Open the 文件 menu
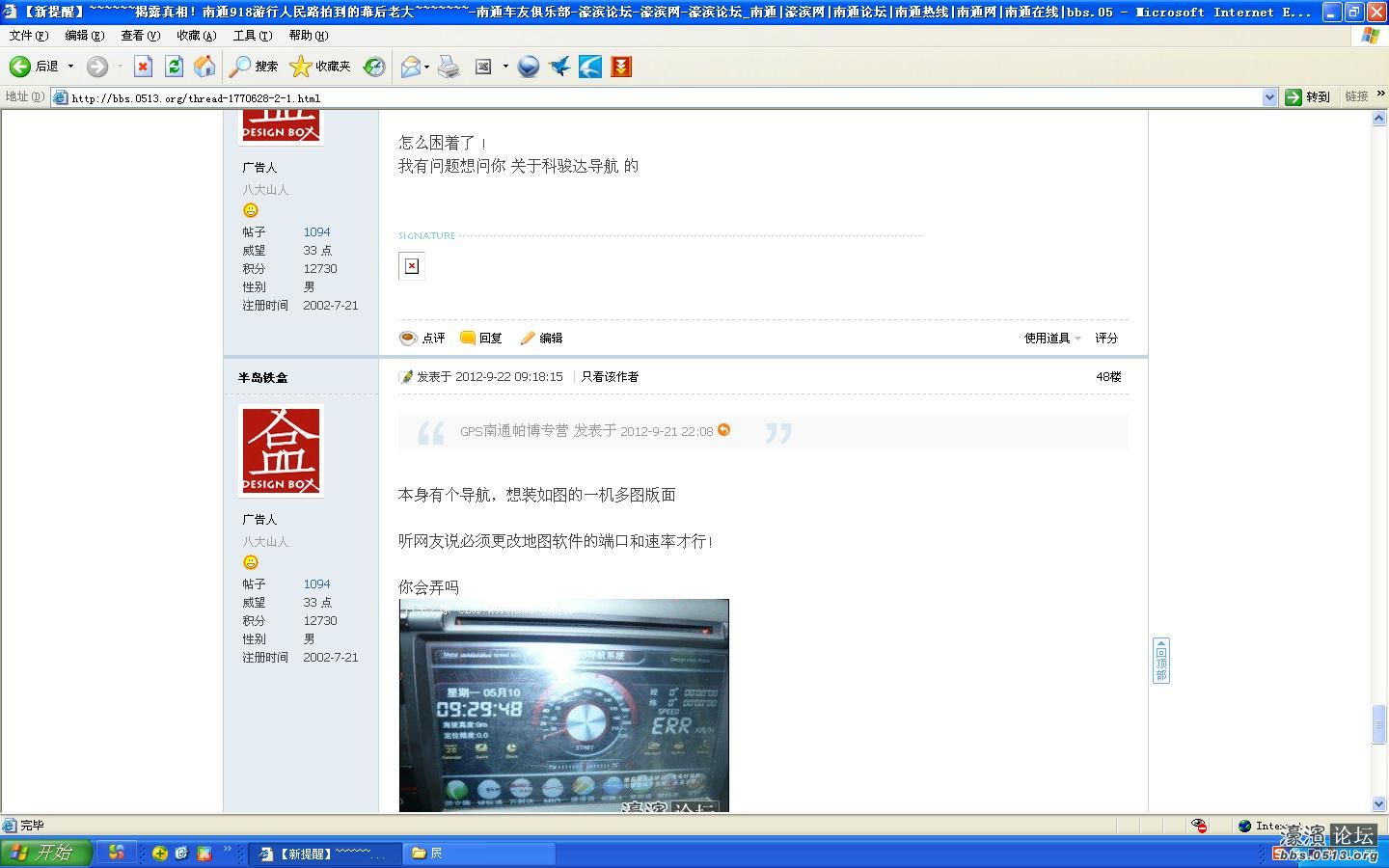 coord(28,36)
